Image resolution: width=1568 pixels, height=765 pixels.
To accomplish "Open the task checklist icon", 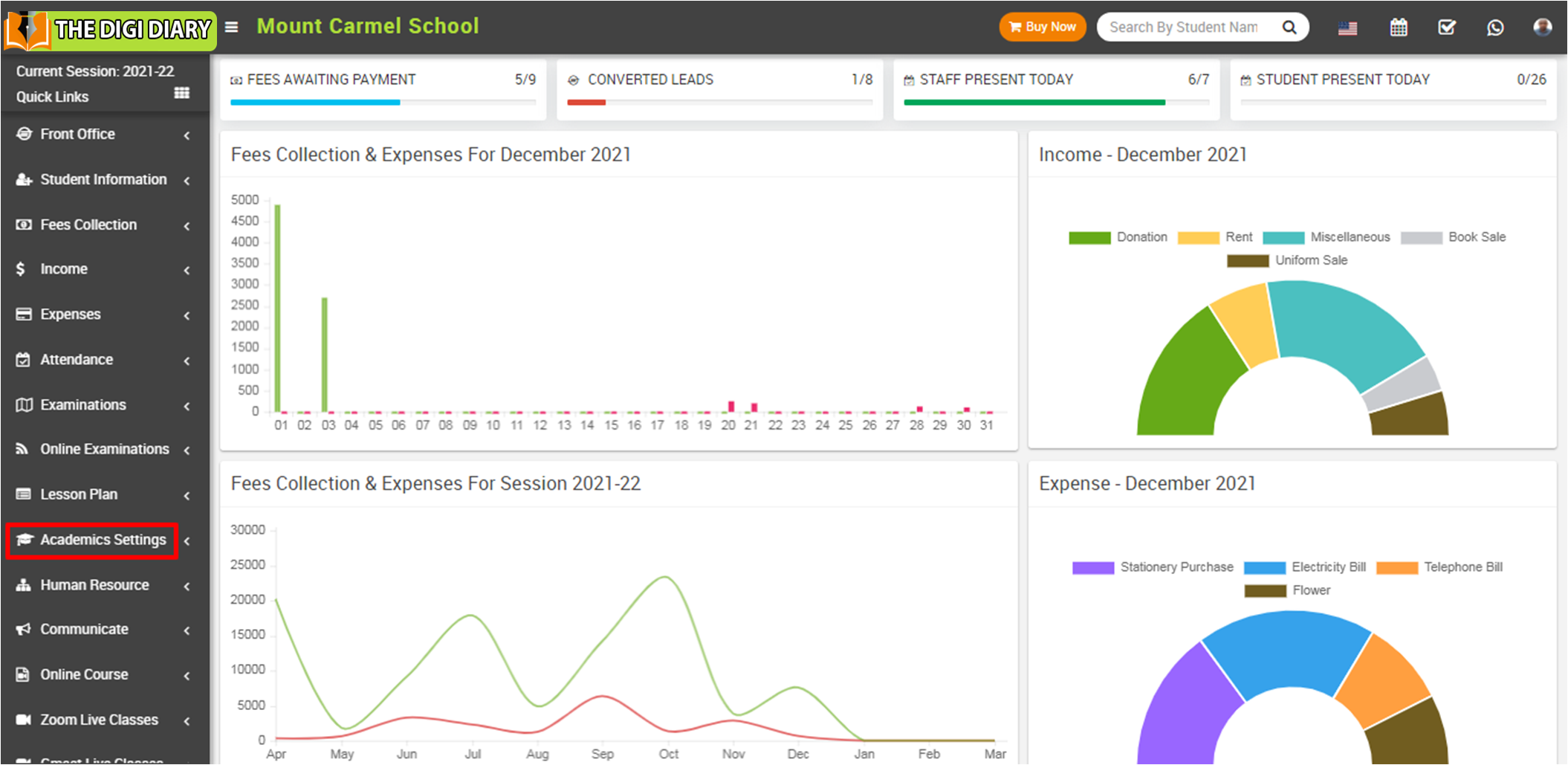I will 1446,28.
